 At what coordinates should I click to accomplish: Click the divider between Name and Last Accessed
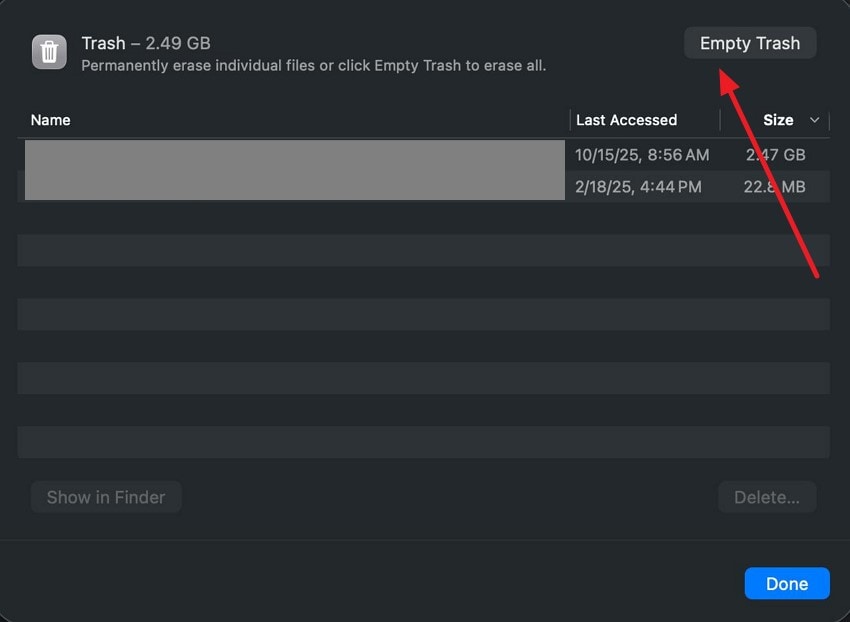(x=570, y=120)
